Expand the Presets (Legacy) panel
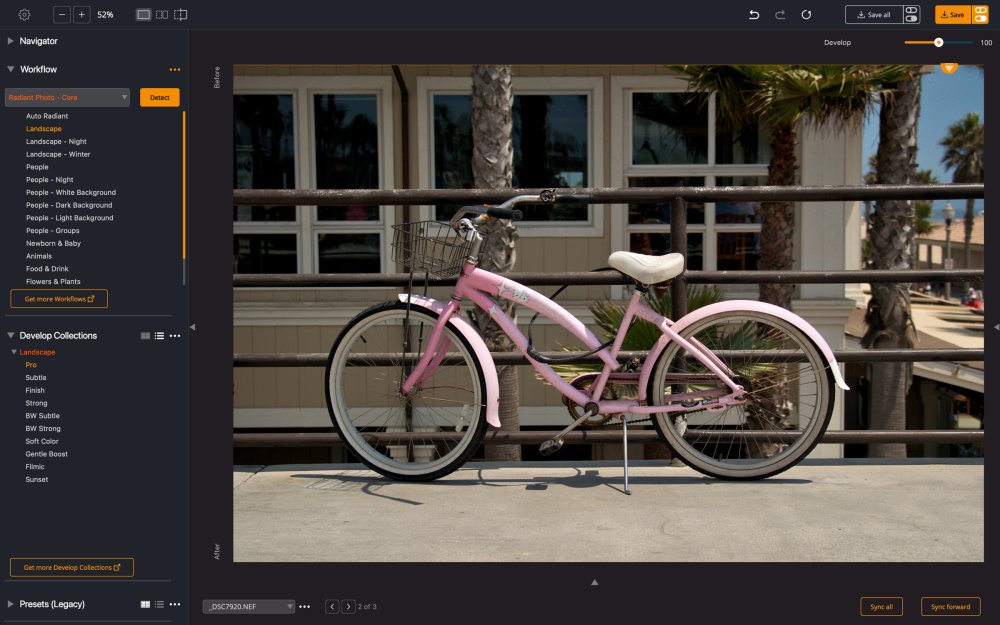1000x625 pixels. [x=10, y=604]
